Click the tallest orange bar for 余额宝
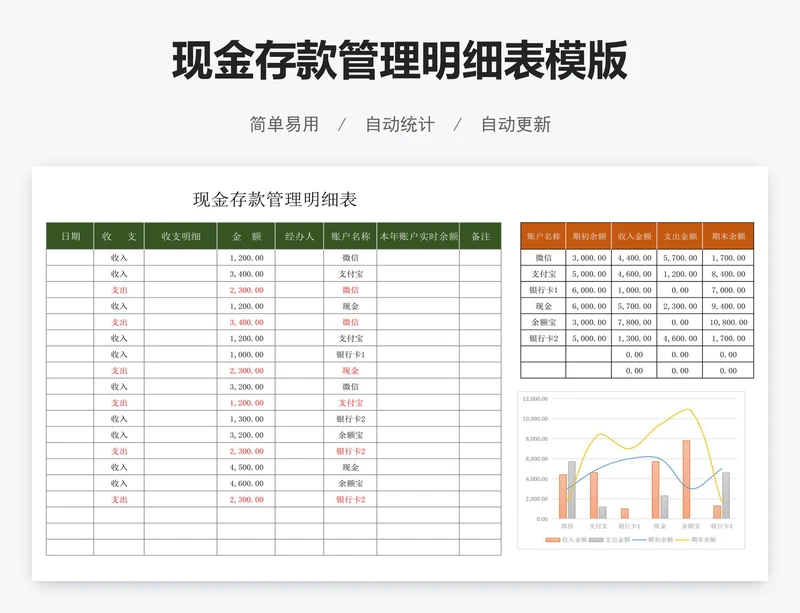Image resolution: width=800 pixels, height=613 pixels. [686, 480]
